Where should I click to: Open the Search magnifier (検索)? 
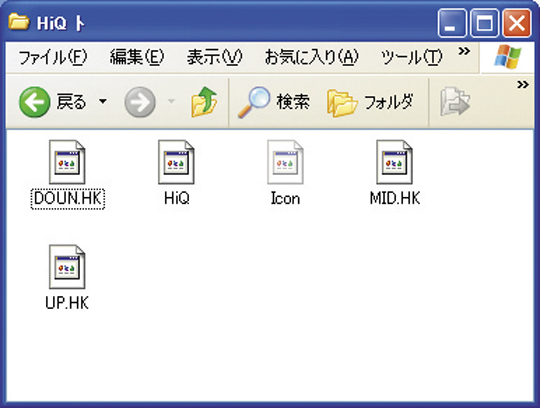pyautogui.click(x=254, y=102)
